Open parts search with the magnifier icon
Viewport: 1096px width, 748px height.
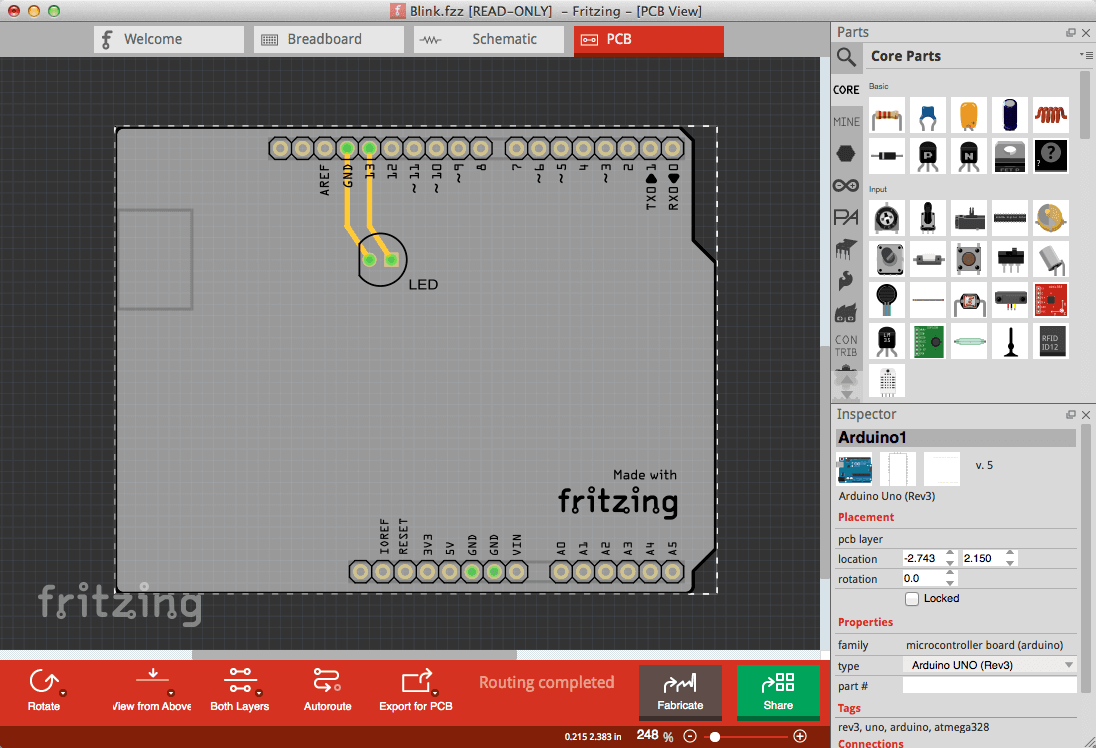[x=846, y=57]
